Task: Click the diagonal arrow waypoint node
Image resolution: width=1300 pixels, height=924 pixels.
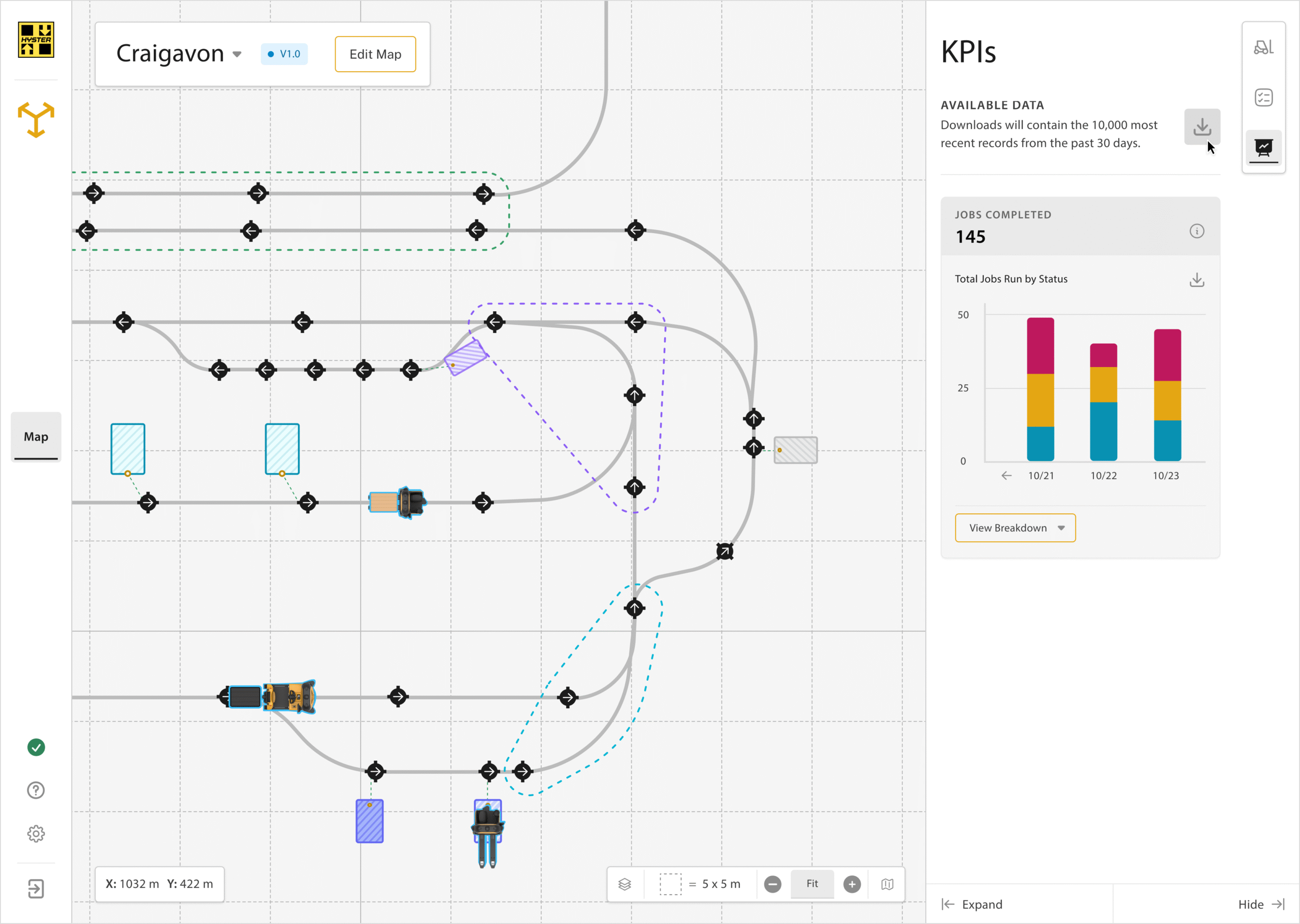Action: [x=725, y=551]
